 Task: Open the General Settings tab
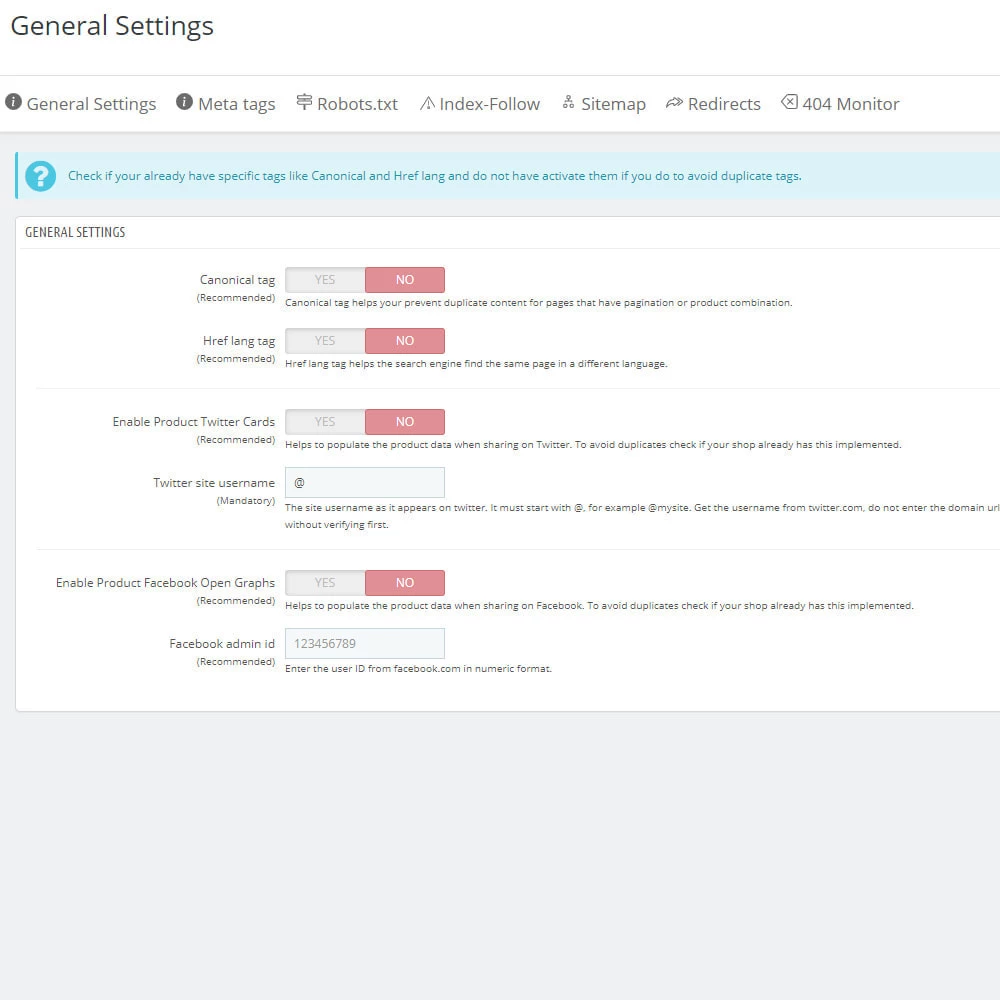click(x=91, y=104)
